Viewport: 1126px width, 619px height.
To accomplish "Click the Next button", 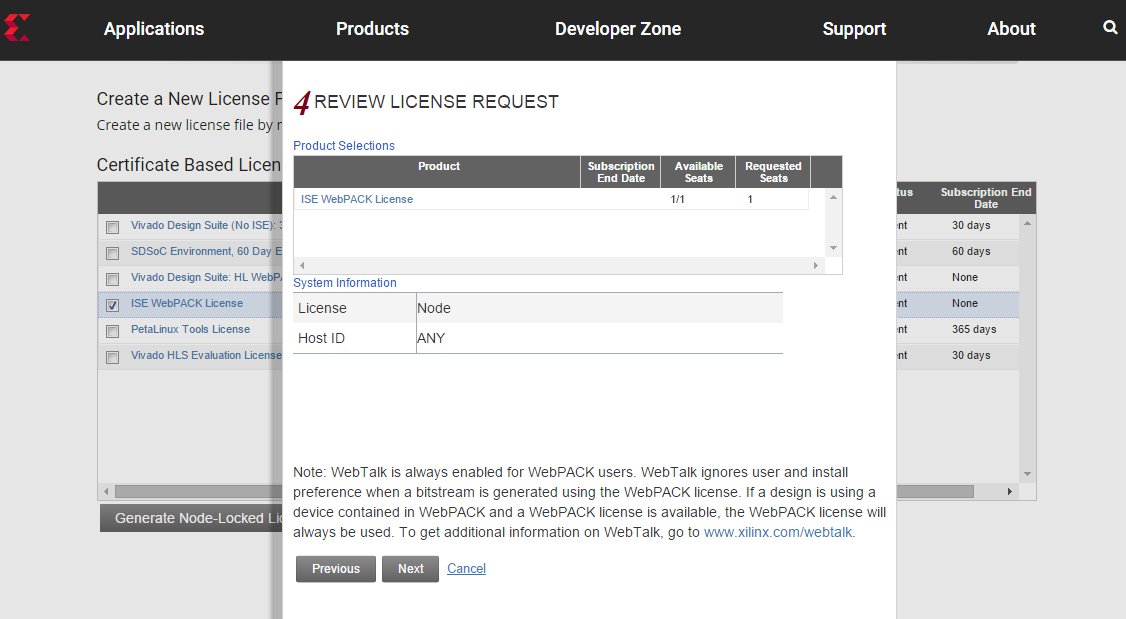I will click(410, 569).
